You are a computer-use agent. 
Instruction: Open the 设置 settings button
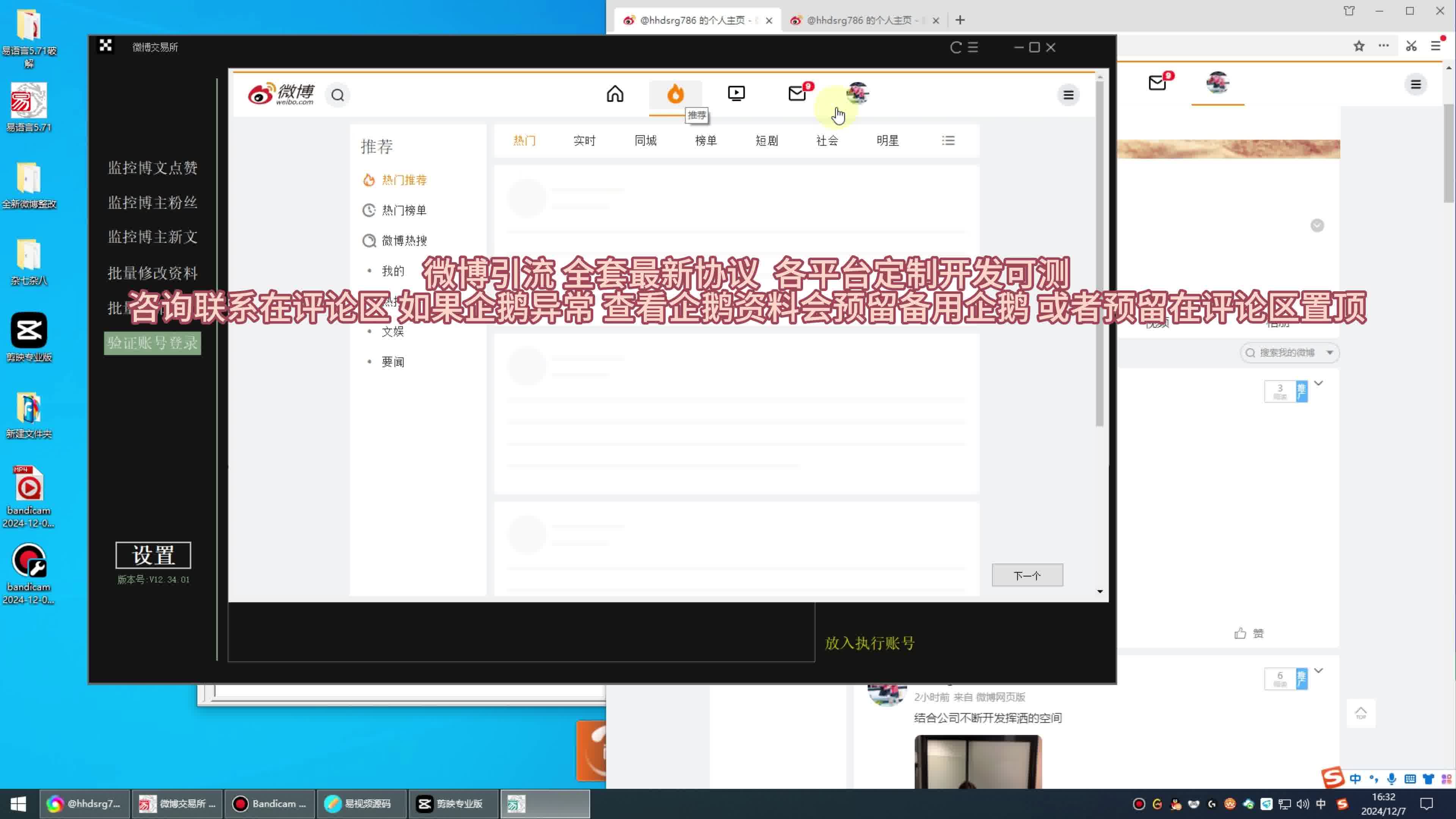153,555
